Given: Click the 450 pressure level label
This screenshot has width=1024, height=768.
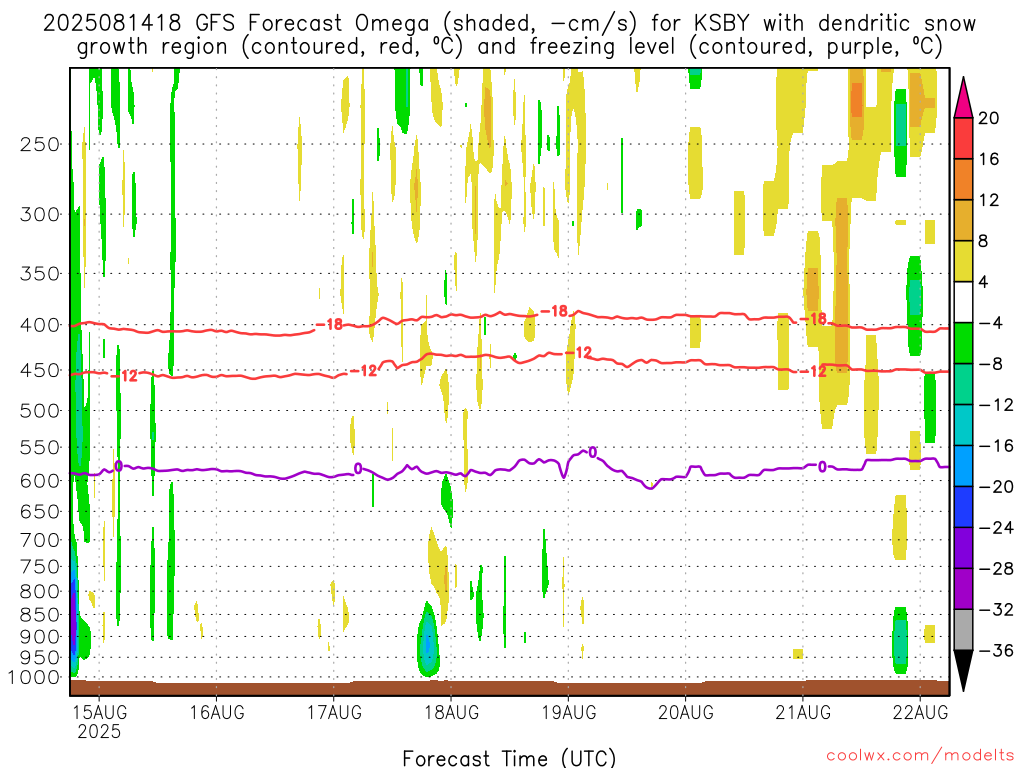Looking at the screenshot, I should [40, 370].
